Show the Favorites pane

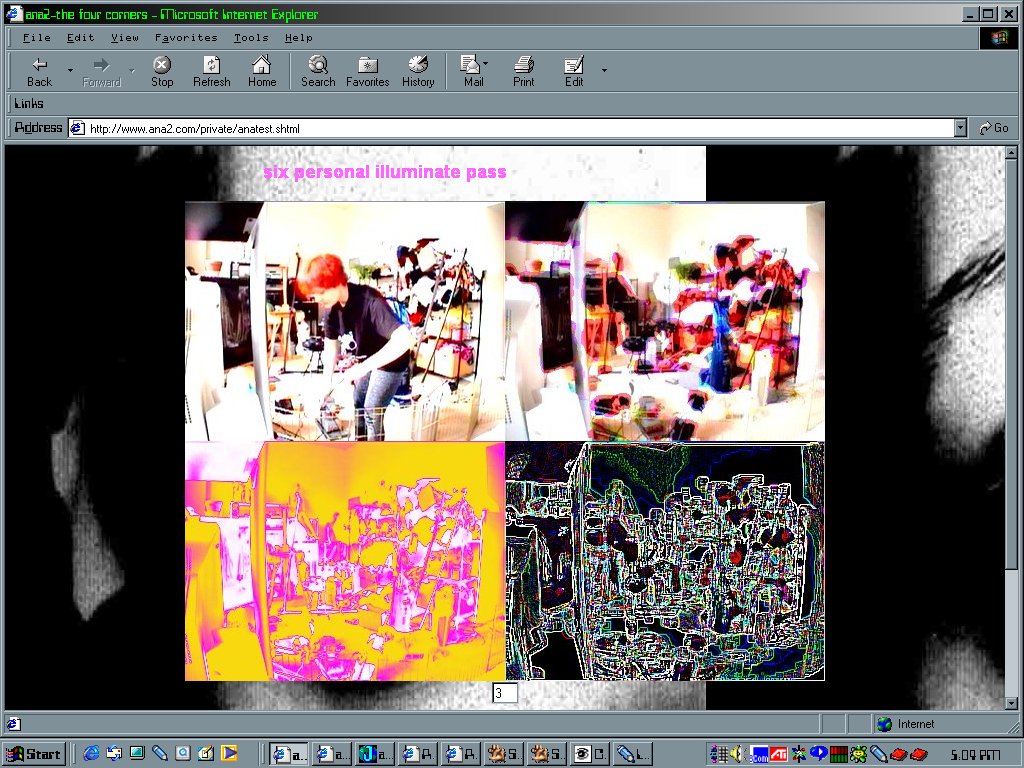pyautogui.click(x=367, y=71)
